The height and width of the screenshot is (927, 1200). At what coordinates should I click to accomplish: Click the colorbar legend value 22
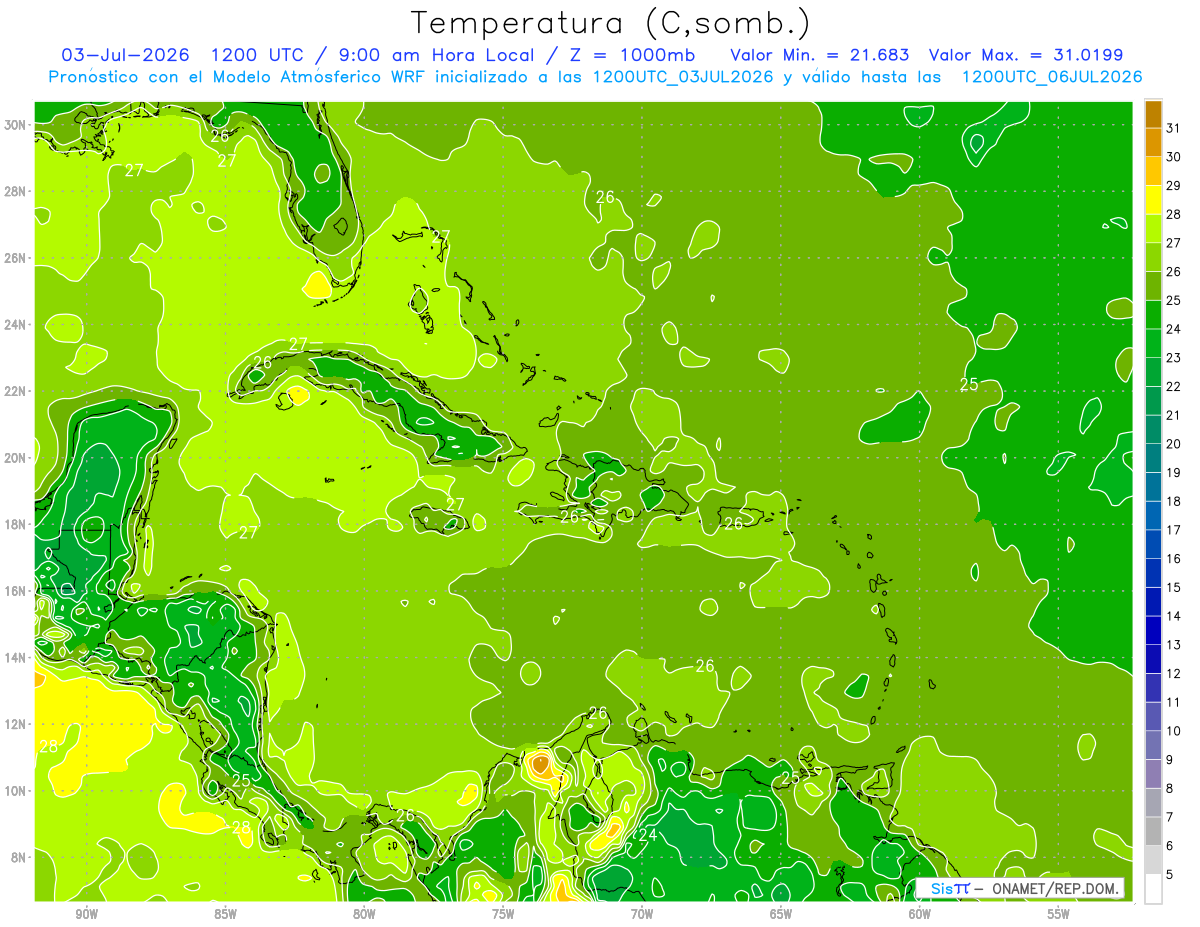(x=1173, y=386)
